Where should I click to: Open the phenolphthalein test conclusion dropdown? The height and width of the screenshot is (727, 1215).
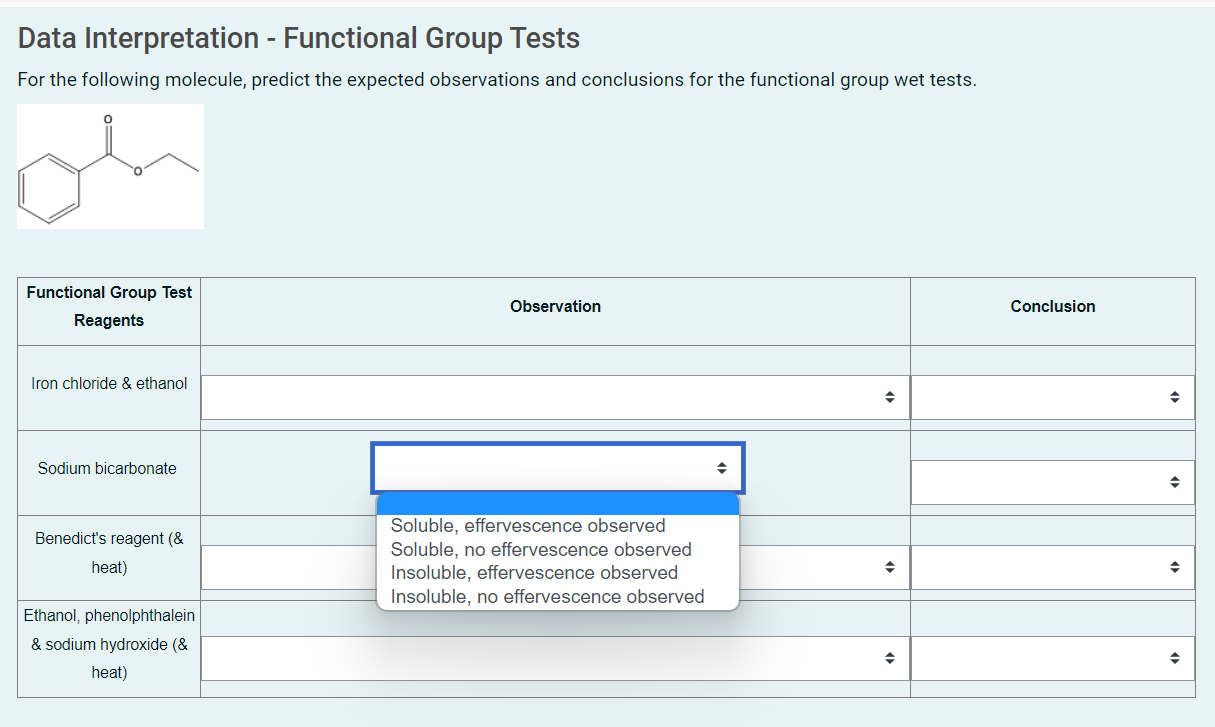(1052, 658)
